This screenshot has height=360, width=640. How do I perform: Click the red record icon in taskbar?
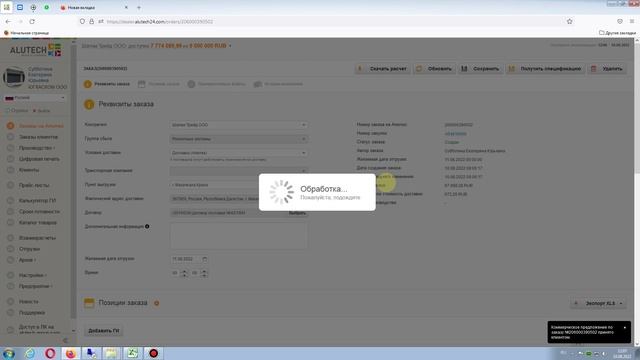[x=153, y=353]
